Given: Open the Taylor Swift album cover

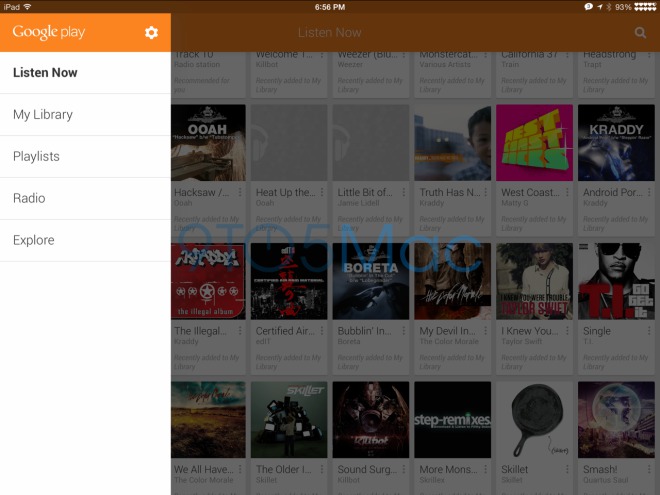Looking at the screenshot, I should coord(535,281).
